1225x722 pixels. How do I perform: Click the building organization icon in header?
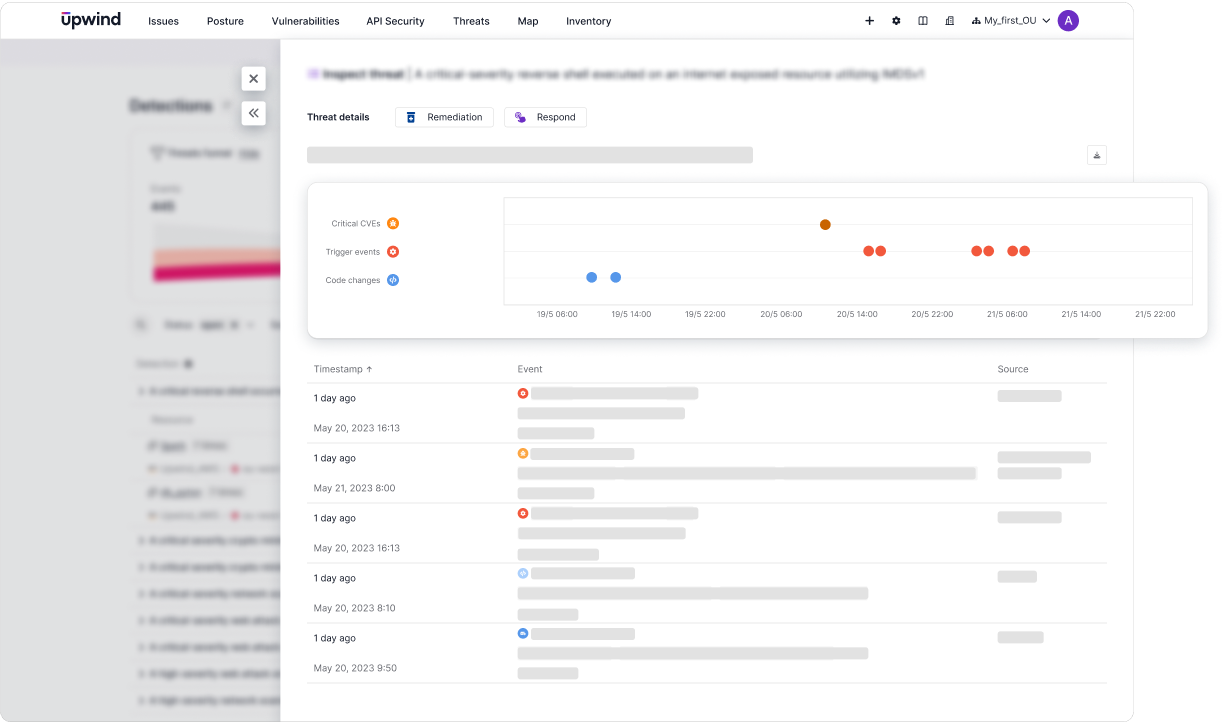(x=949, y=21)
